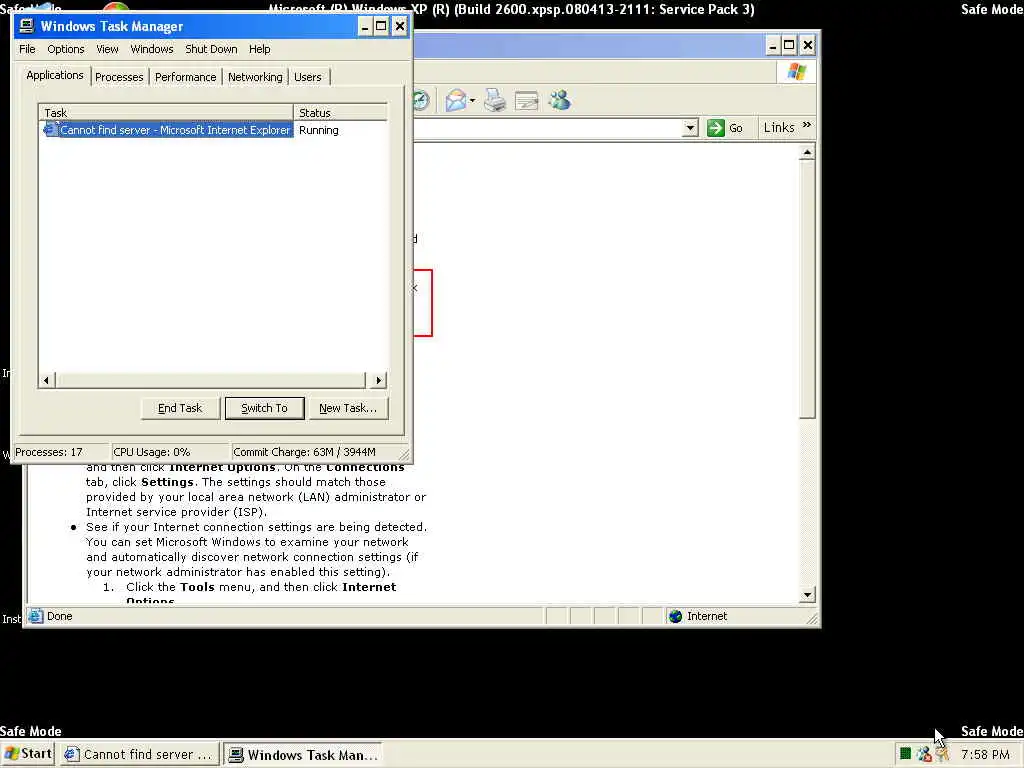Click the Switch To button
This screenshot has height=768, width=1024.
(x=264, y=408)
